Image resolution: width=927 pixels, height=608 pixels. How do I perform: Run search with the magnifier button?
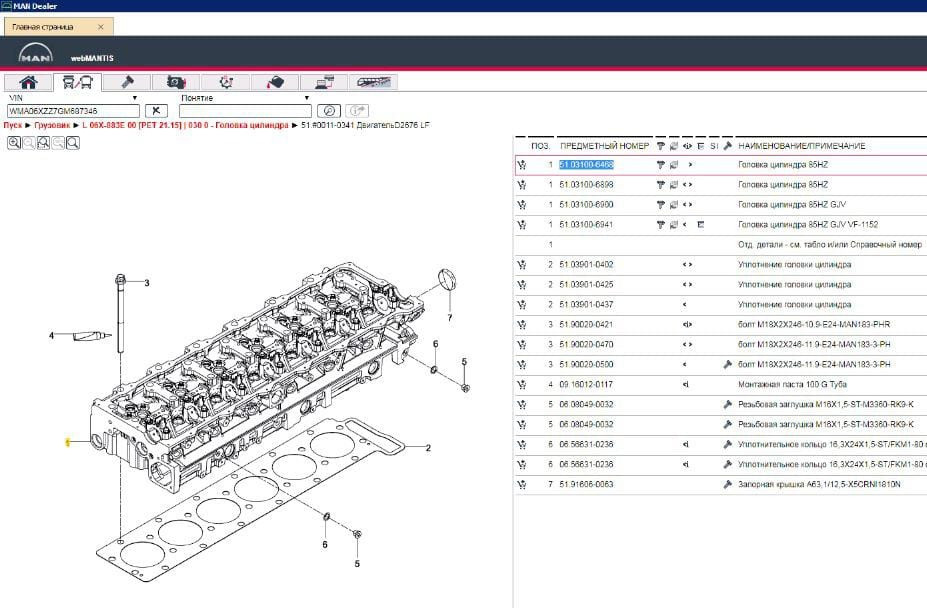tap(329, 111)
